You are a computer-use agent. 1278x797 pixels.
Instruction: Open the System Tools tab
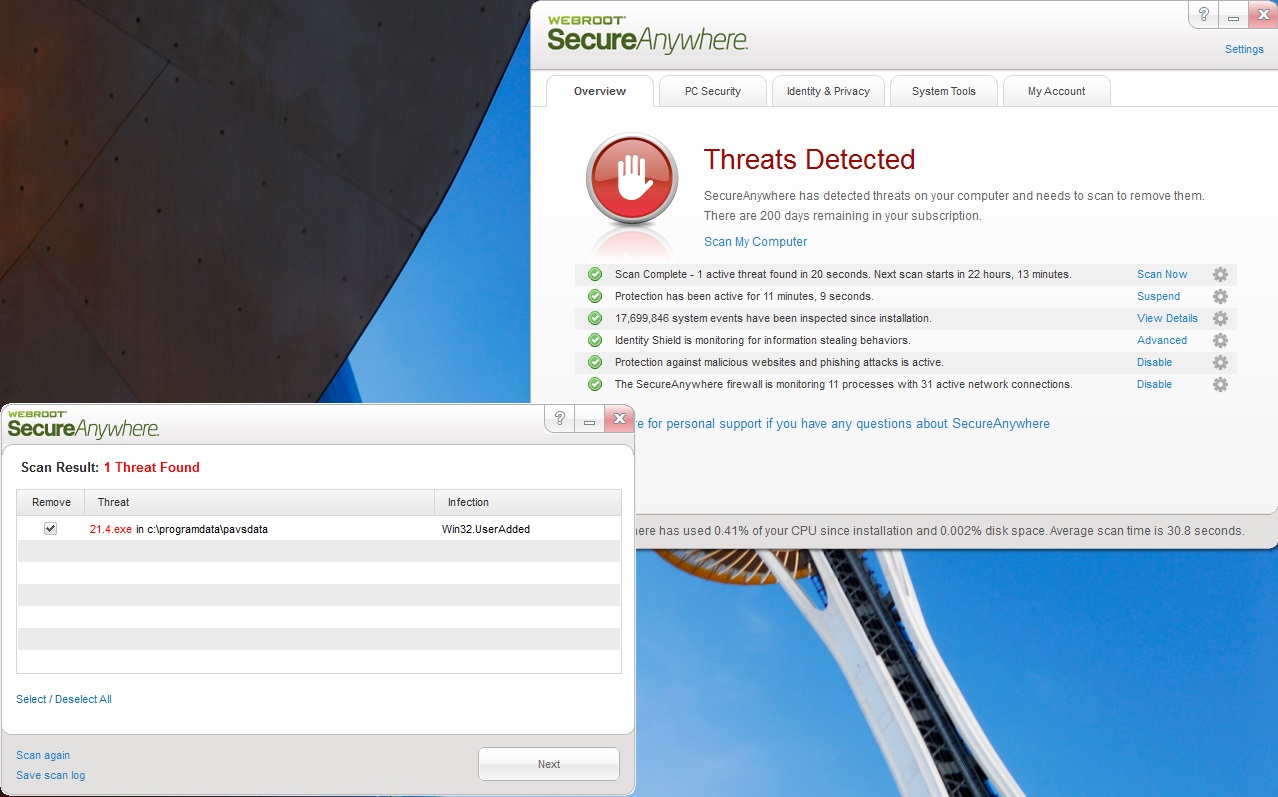pos(944,91)
